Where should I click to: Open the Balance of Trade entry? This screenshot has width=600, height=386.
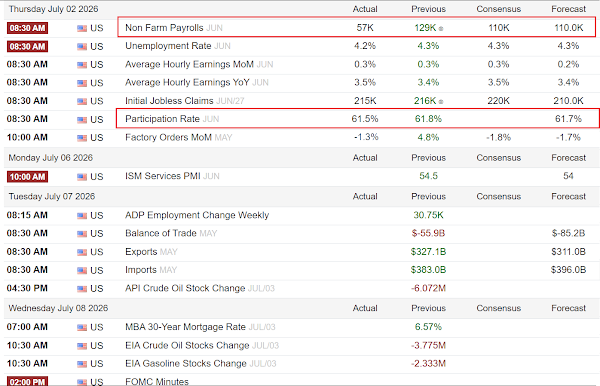pyautogui.click(x=161, y=233)
